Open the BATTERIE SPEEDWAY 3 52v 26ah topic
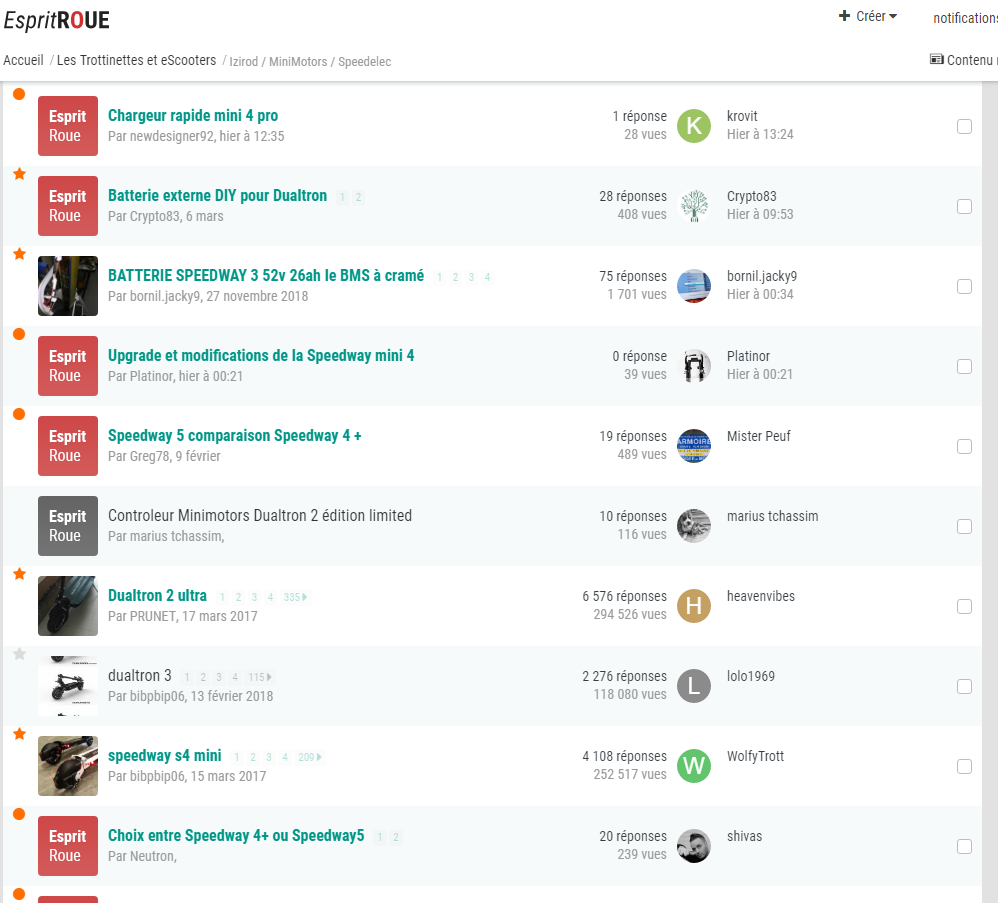Screen dimensions: 998x903 pyautogui.click(x=266, y=276)
